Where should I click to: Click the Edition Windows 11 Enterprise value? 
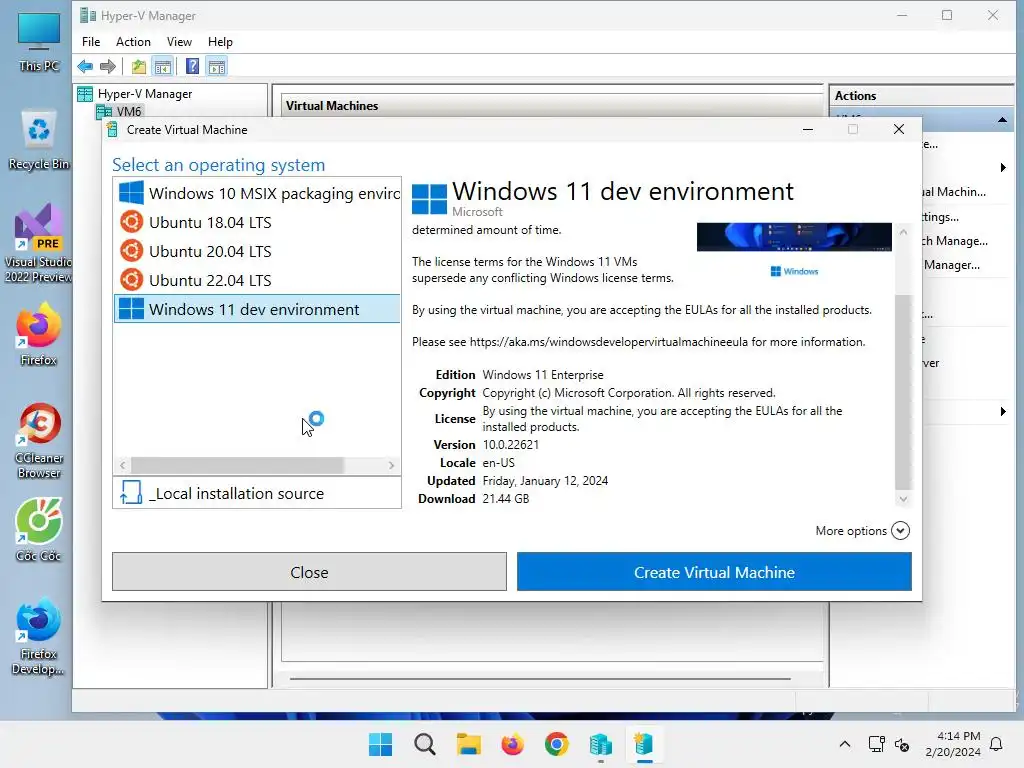coord(543,375)
